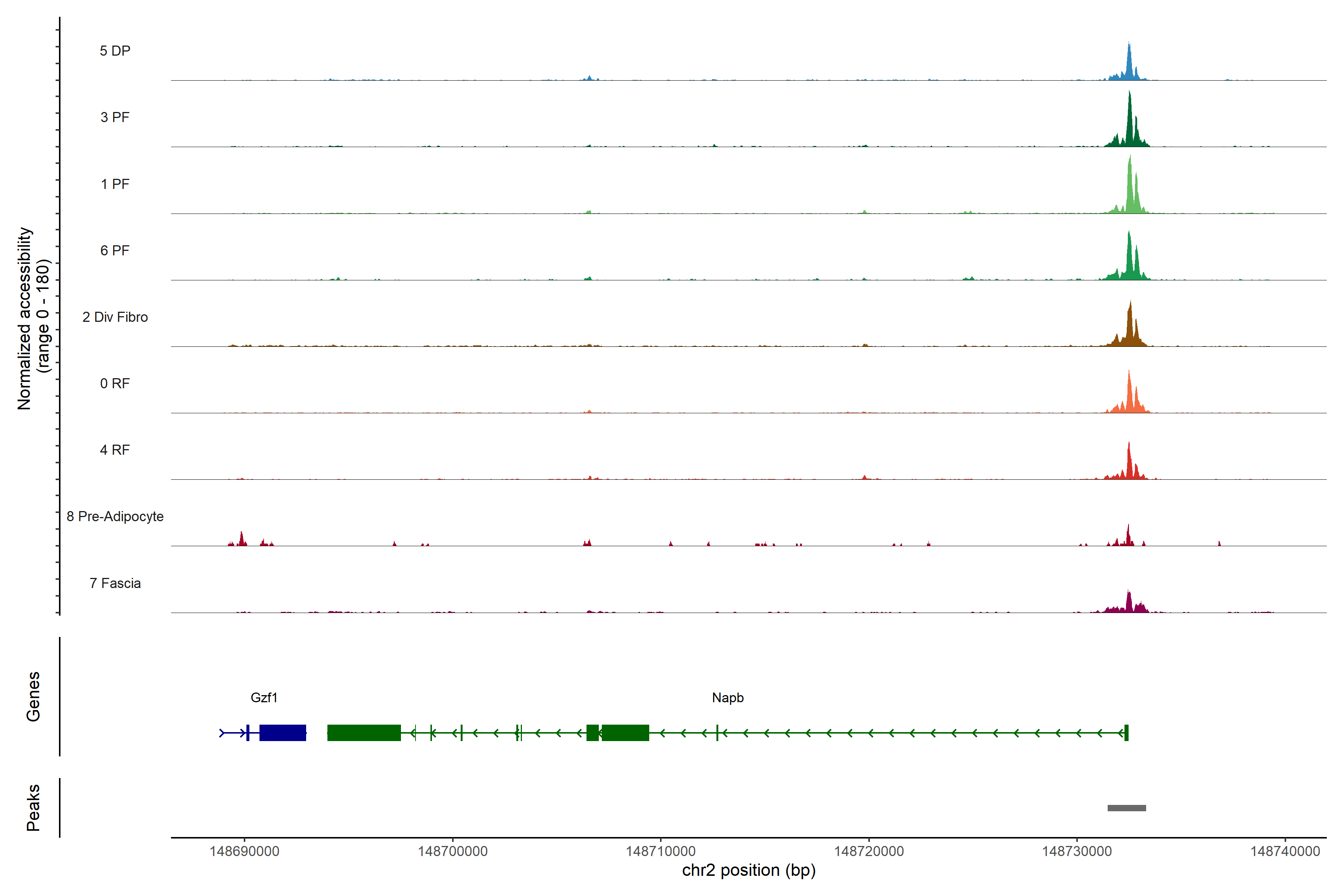Viewport: 1344px width, 896px height.
Task: Click the 1 PF track label
Action: [115, 184]
